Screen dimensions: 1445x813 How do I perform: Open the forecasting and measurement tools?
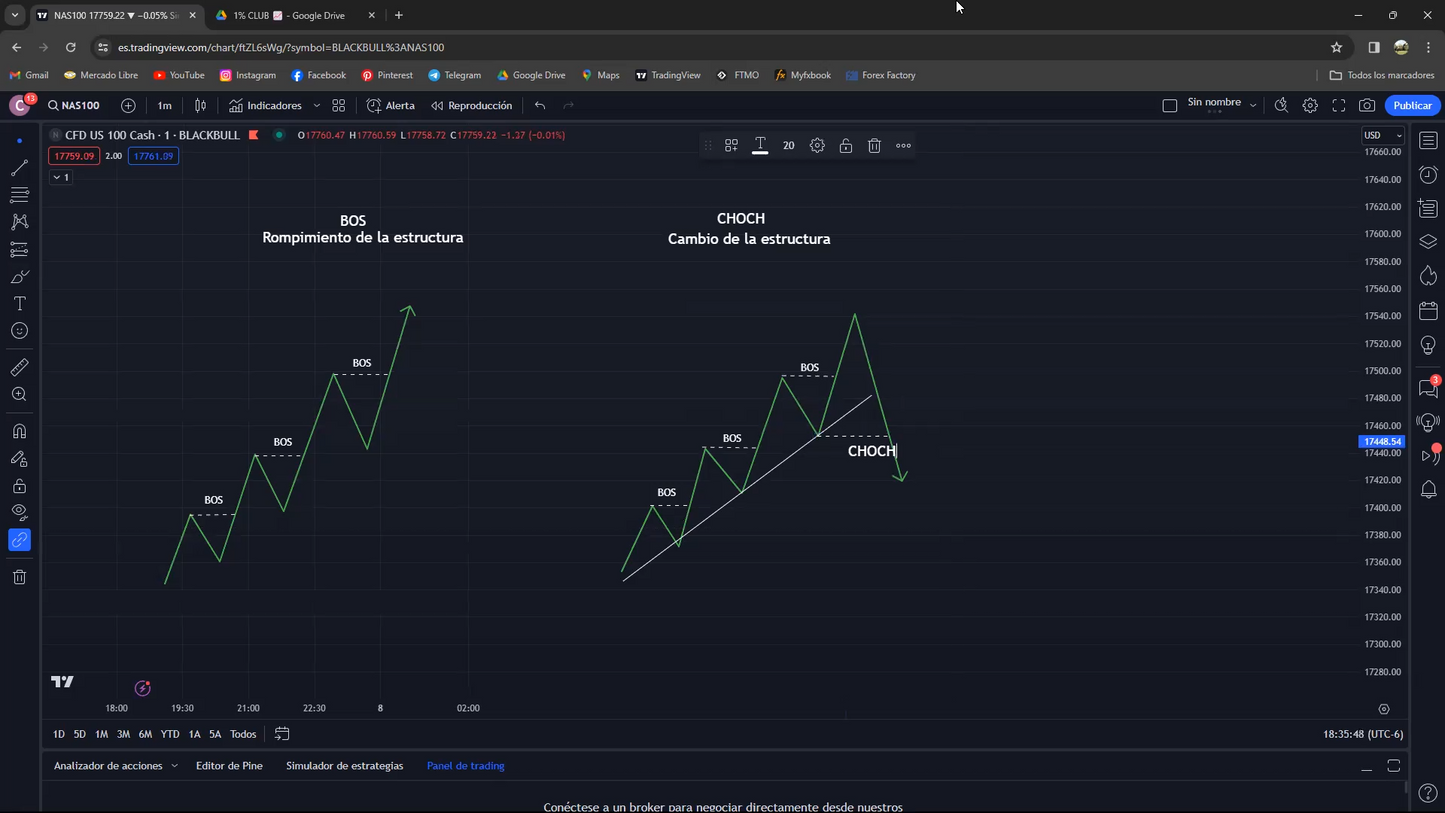pos(19,250)
